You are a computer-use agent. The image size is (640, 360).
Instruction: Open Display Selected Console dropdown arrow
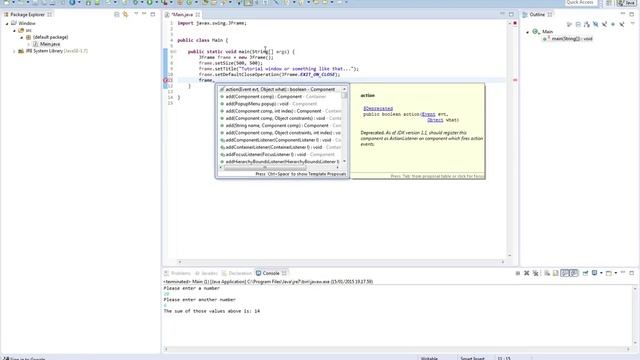pos(601,273)
